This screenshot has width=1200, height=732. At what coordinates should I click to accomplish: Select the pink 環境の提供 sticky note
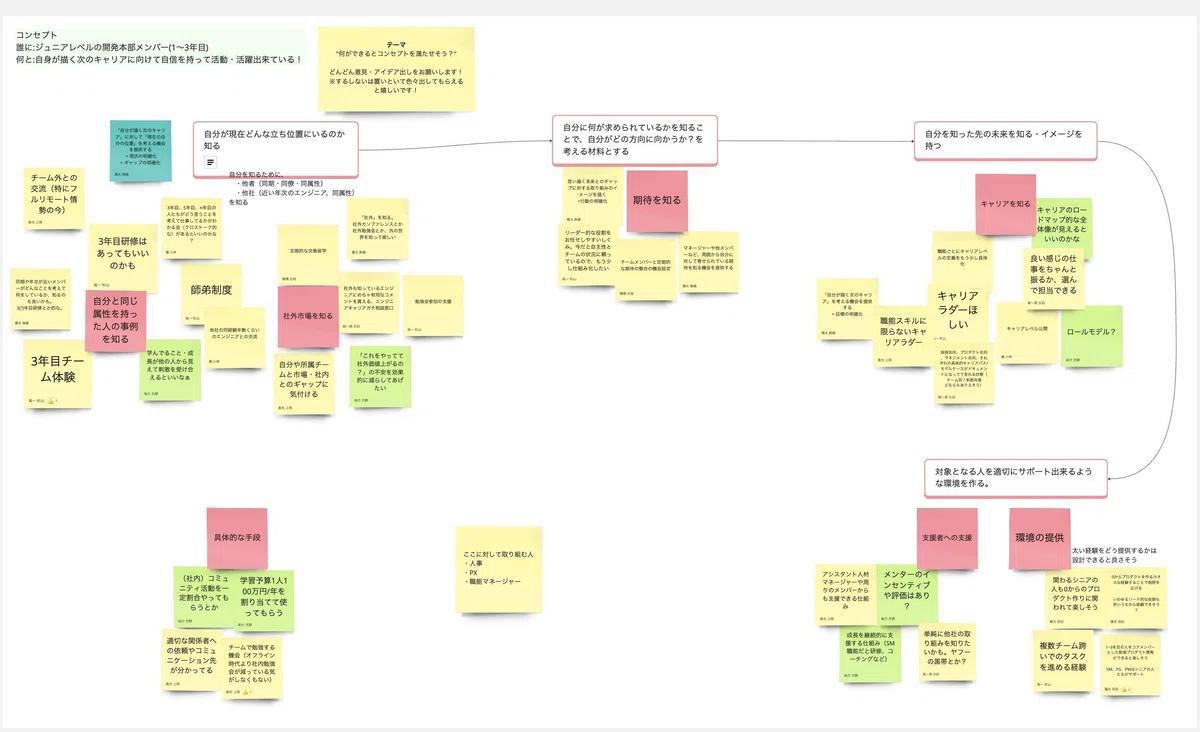(x=1040, y=538)
